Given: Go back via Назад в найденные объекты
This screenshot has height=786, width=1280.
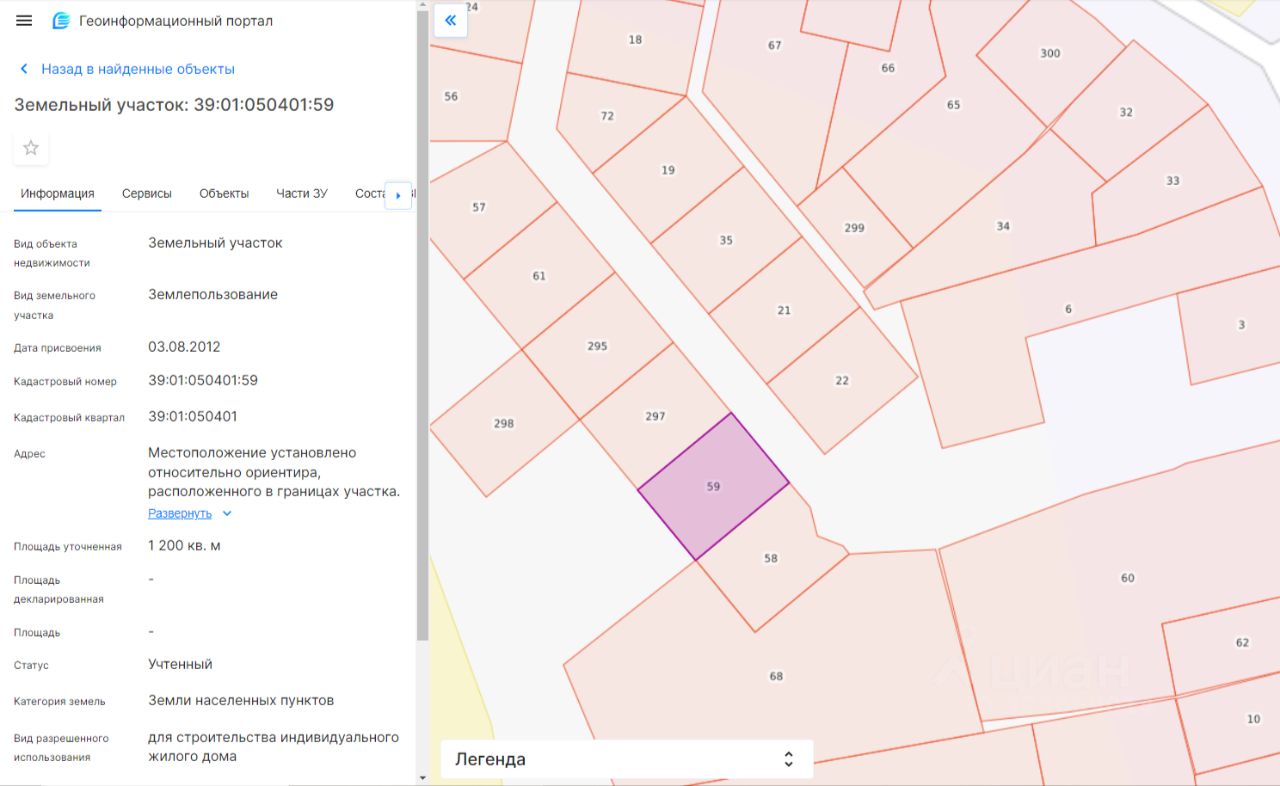Looking at the screenshot, I should 137,69.
